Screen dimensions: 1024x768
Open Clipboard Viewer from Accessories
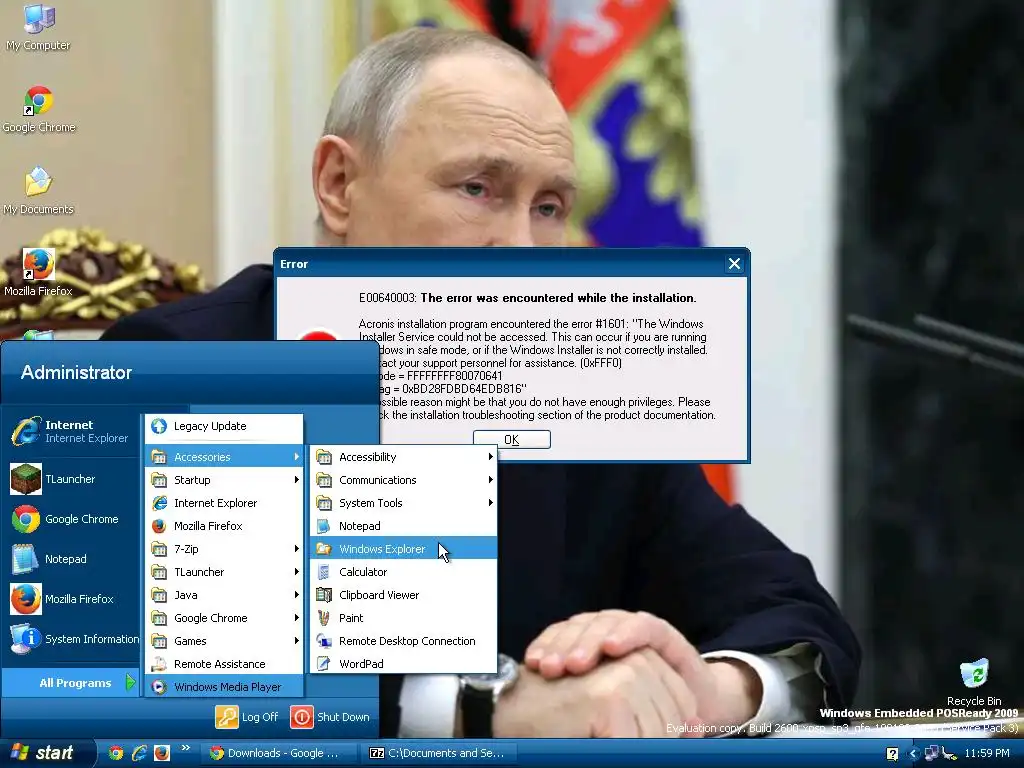pyautogui.click(x=404, y=595)
